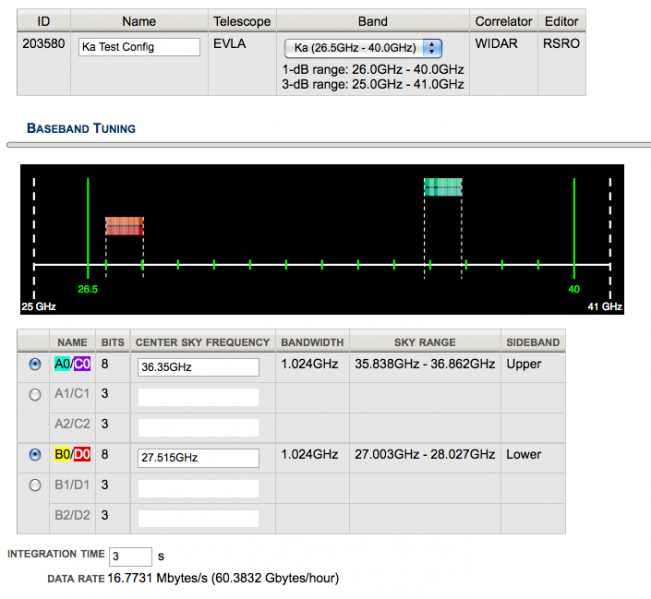
Task: Click the cyan A0 color label
Action: click(62, 365)
